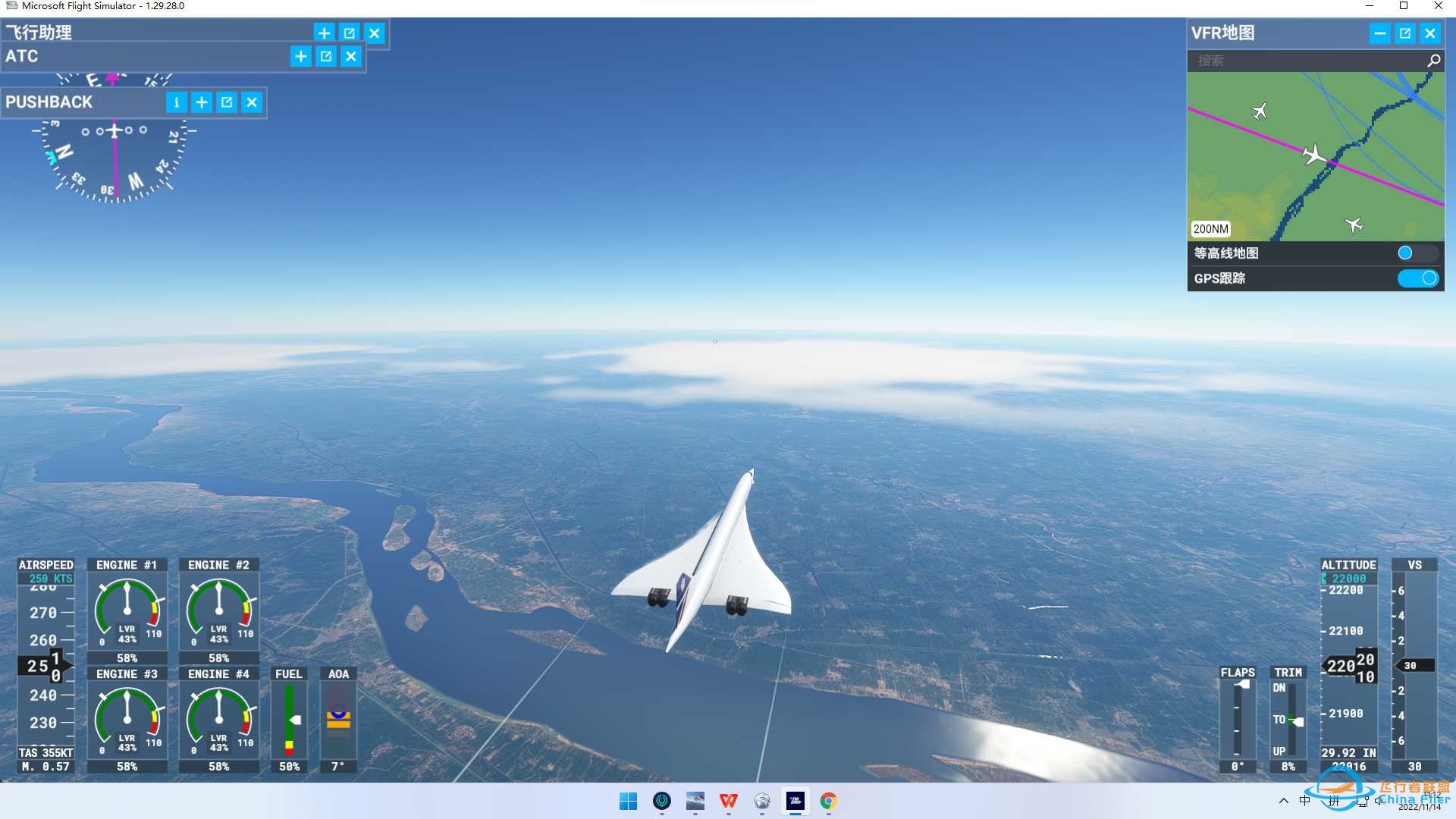
Task: Click the search magnifier icon in VFR map
Action: pos(1433,61)
